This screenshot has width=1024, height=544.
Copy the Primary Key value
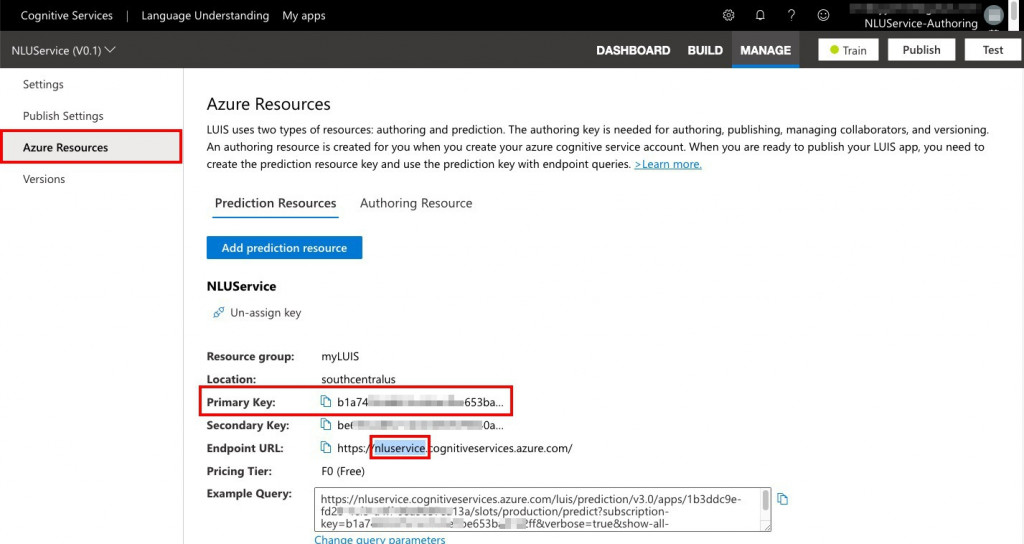pos(326,401)
